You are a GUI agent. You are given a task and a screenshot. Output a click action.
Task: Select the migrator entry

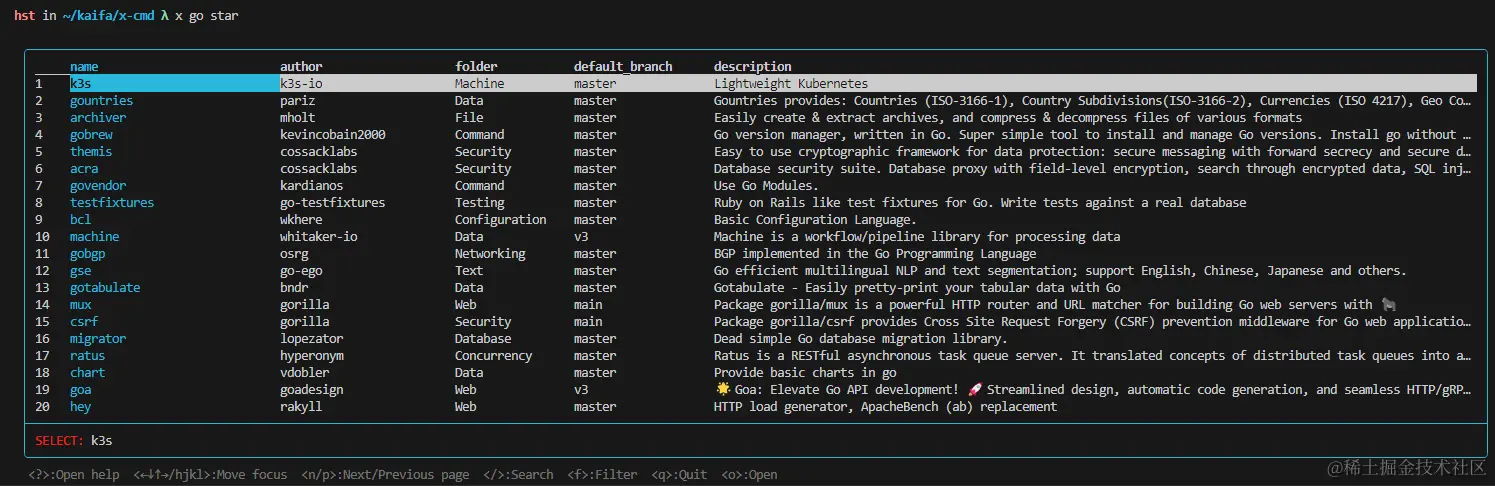pos(98,339)
